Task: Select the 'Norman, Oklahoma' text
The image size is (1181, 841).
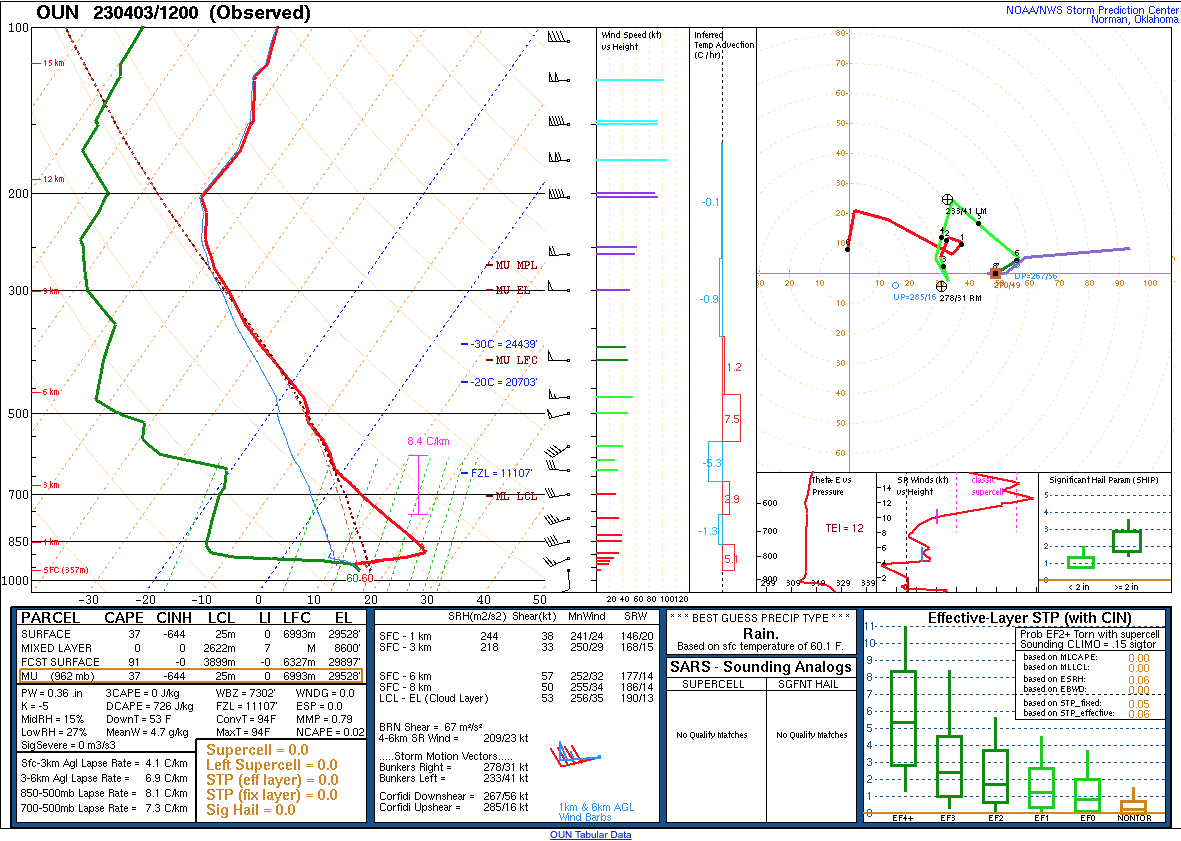Action: point(1134,20)
